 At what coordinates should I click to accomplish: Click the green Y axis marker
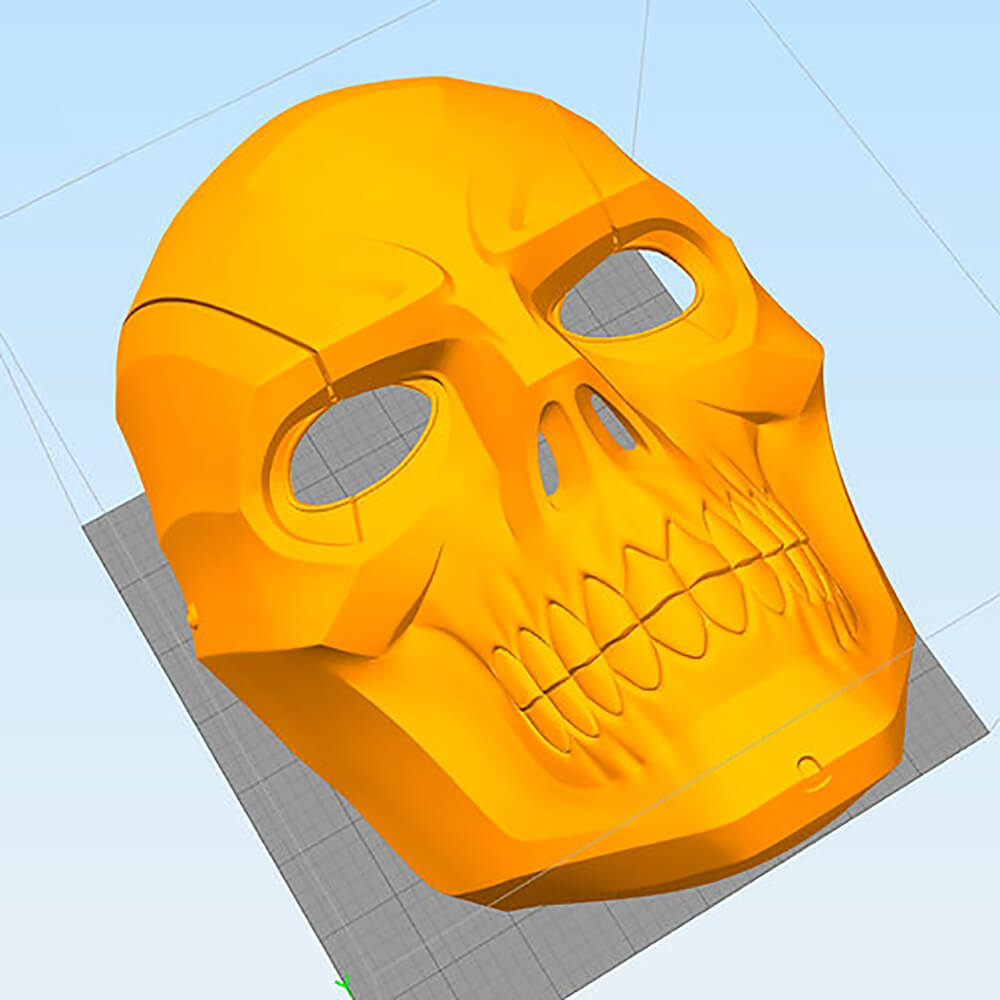tap(343, 984)
